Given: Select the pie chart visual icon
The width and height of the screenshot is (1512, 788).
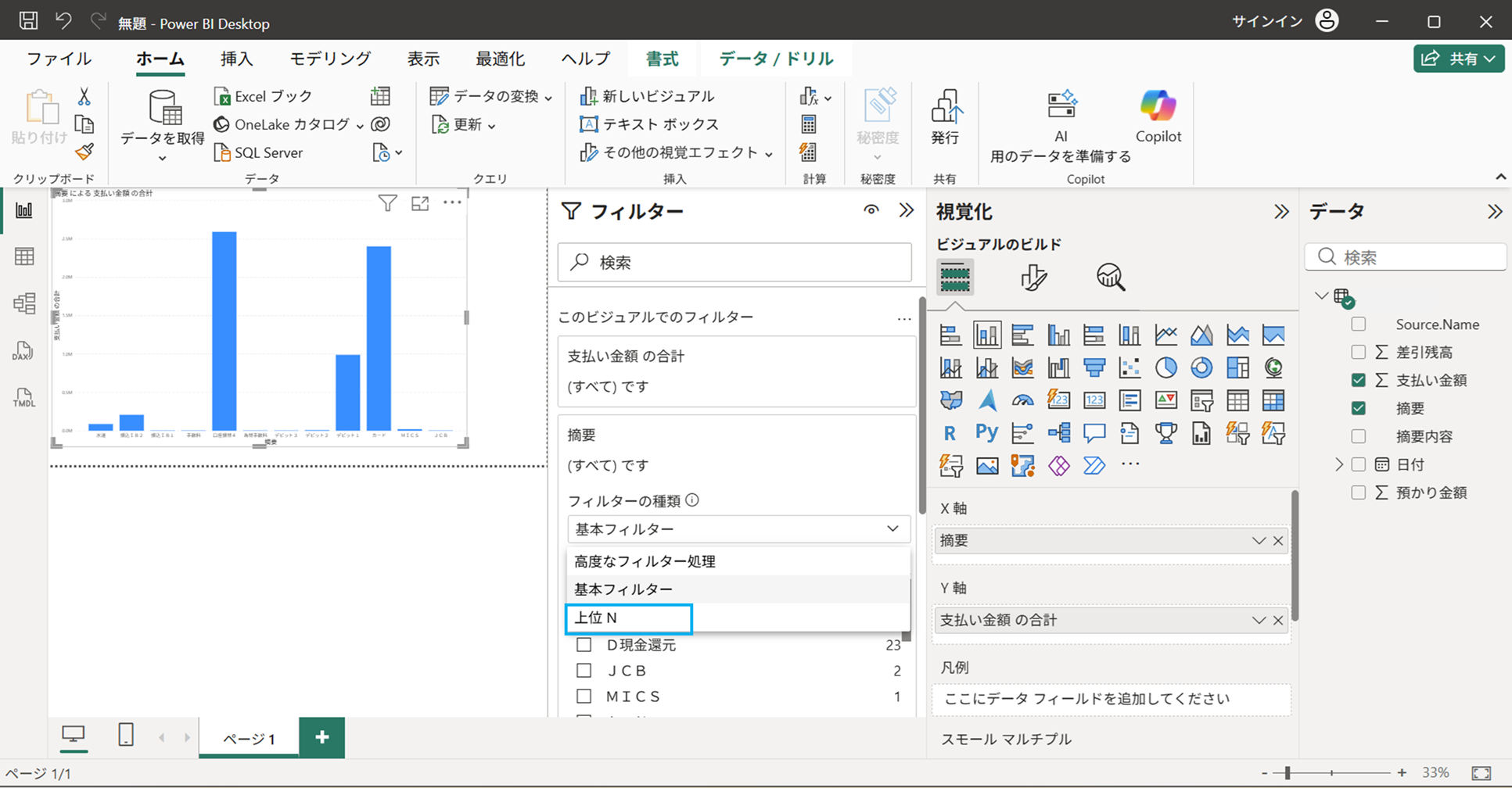Looking at the screenshot, I should point(1165,367).
